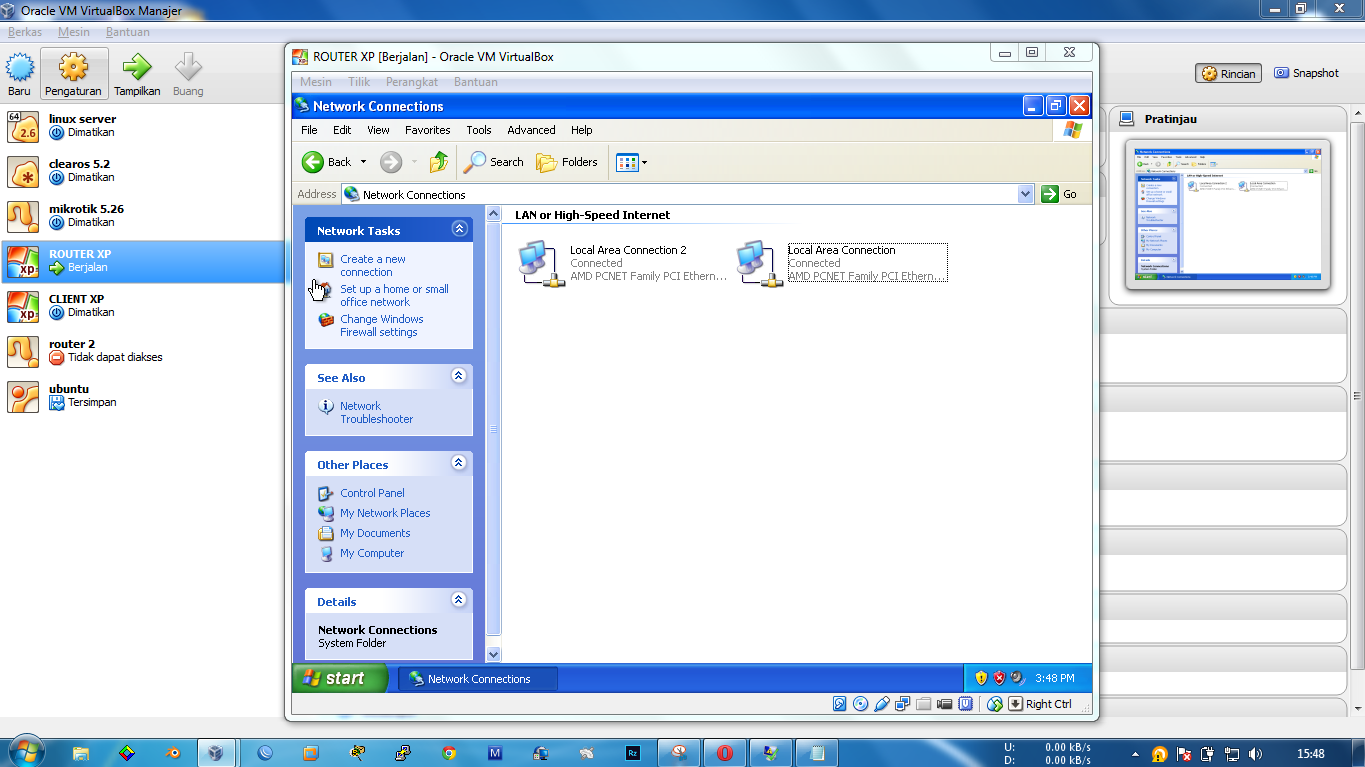Toggle the Folders pane button
The height and width of the screenshot is (767, 1365).
click(567, 162)
